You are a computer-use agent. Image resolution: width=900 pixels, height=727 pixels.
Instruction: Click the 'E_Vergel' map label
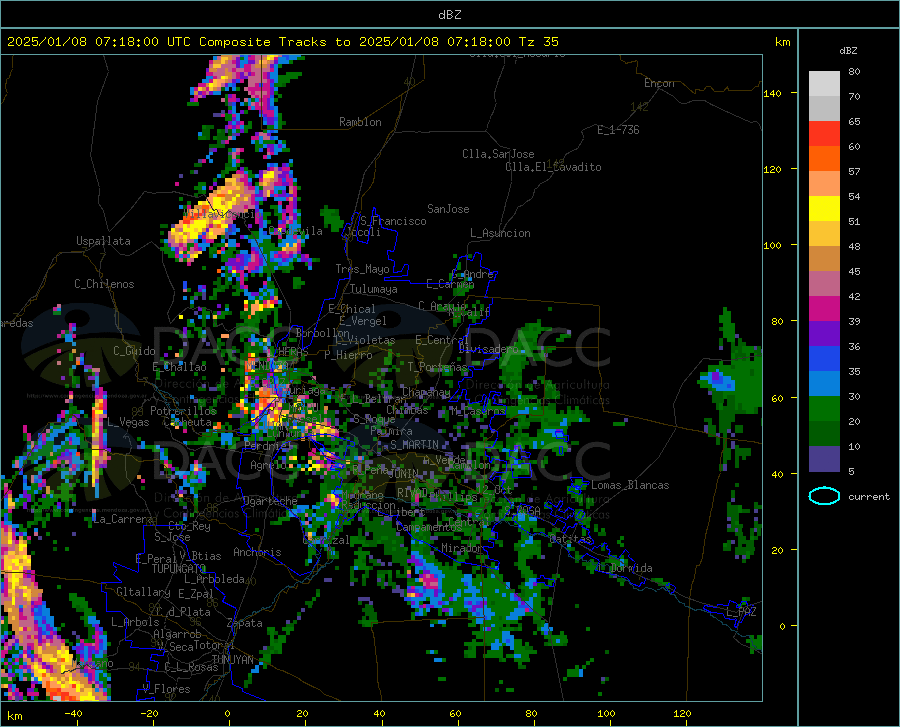[x=363, y=321]
